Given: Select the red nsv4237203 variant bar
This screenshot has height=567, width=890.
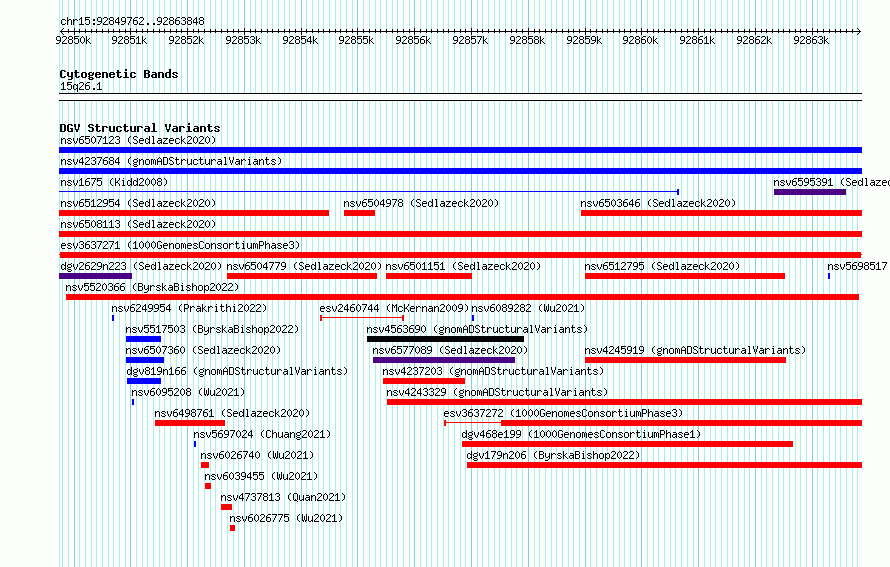Looking at the screenshot, I should (x=424, y=381).
